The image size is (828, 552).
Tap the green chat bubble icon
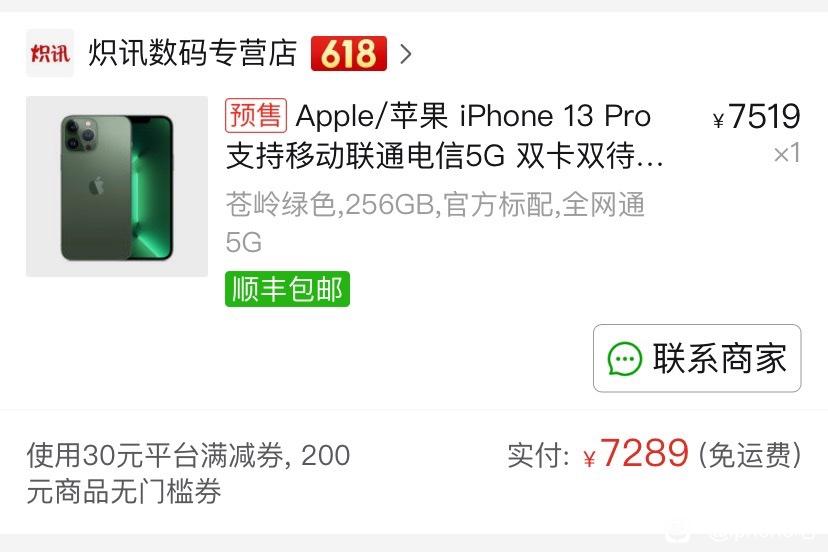[625, 359]
